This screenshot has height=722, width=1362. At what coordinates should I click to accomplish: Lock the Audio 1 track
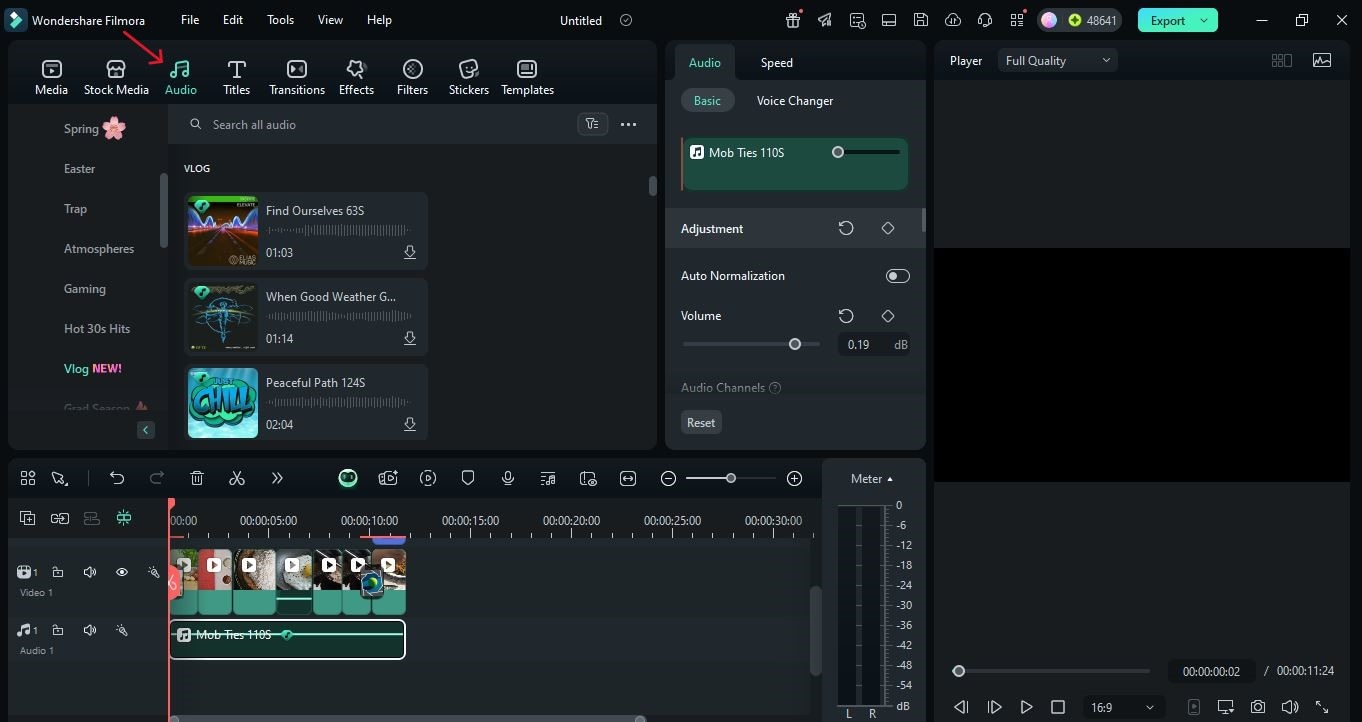coord(58,630)
